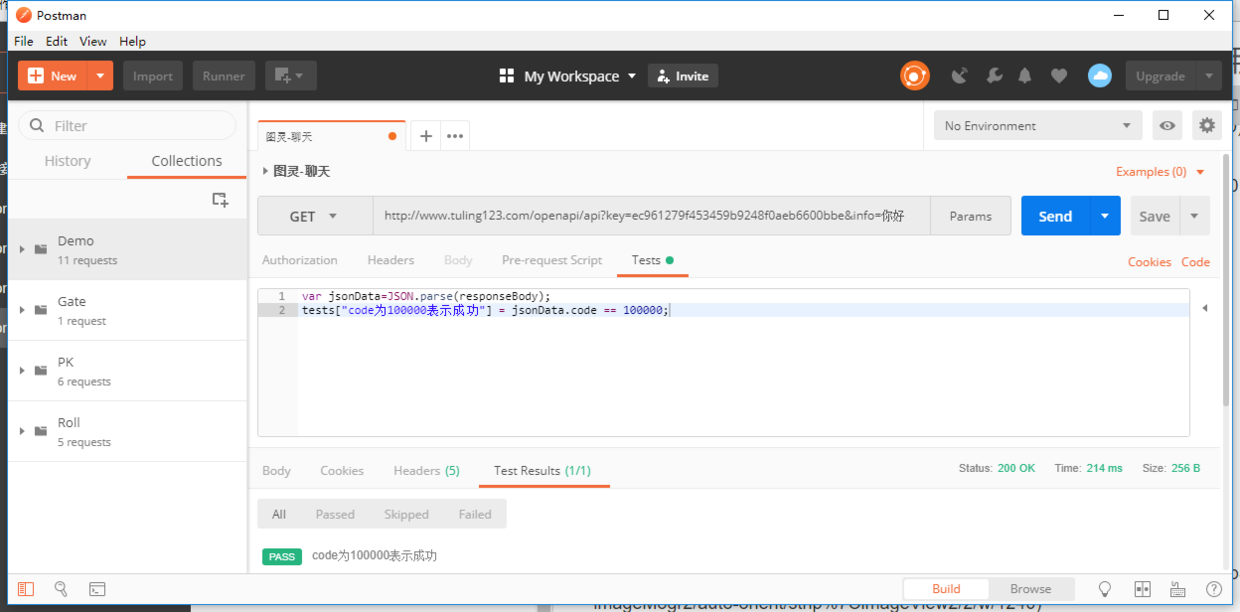Open Postman console icon in status bar
The image size is (1240, 612).
[97, 589]
